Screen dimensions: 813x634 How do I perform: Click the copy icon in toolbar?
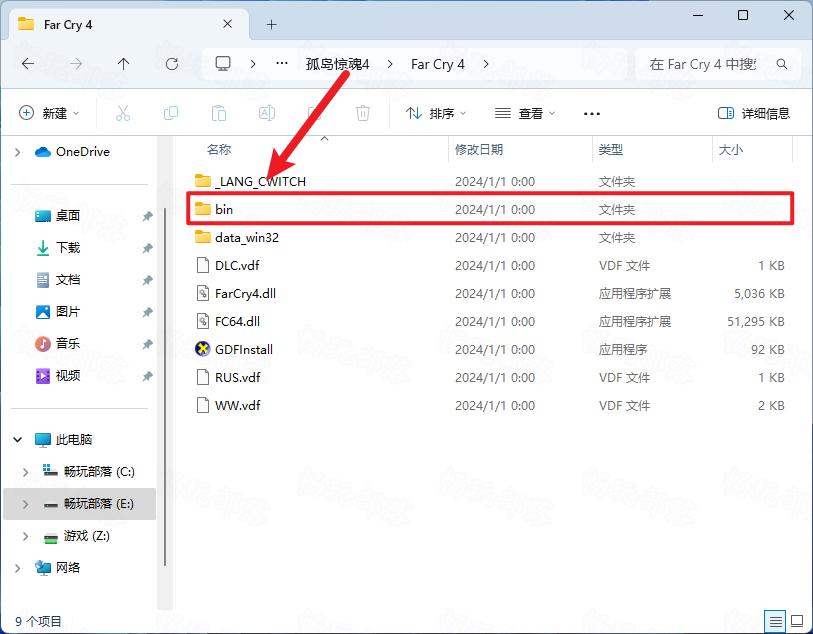coord(171,113)
